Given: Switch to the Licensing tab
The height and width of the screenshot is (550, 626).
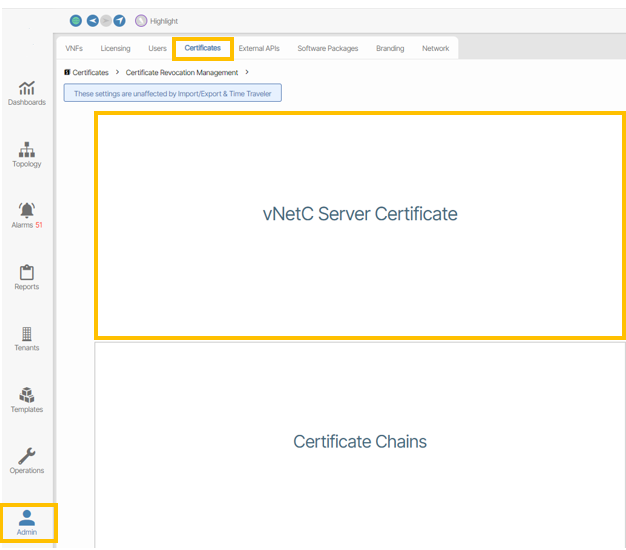Looking at the screenshot, I should pos(115,48).
